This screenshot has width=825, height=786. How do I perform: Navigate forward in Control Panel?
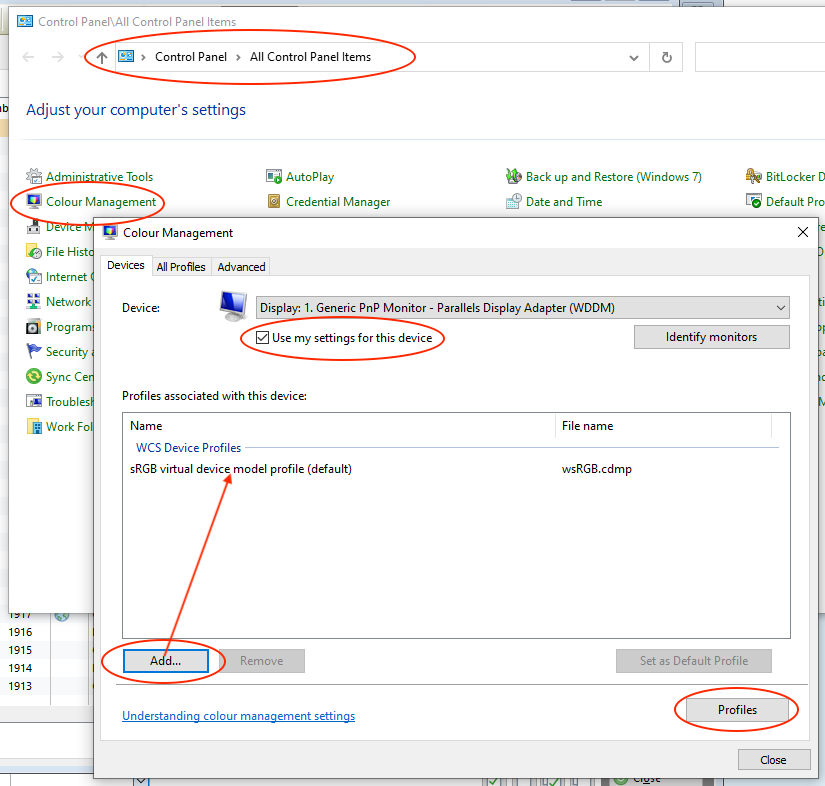pyautogui.click(x=58, y=57)
